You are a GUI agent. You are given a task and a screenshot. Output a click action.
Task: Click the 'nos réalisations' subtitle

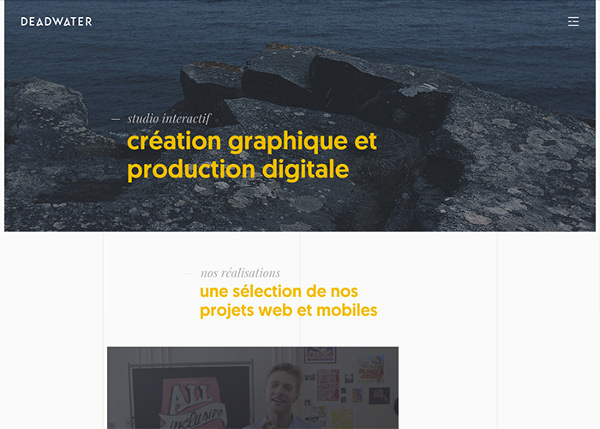tap(240, 273)
